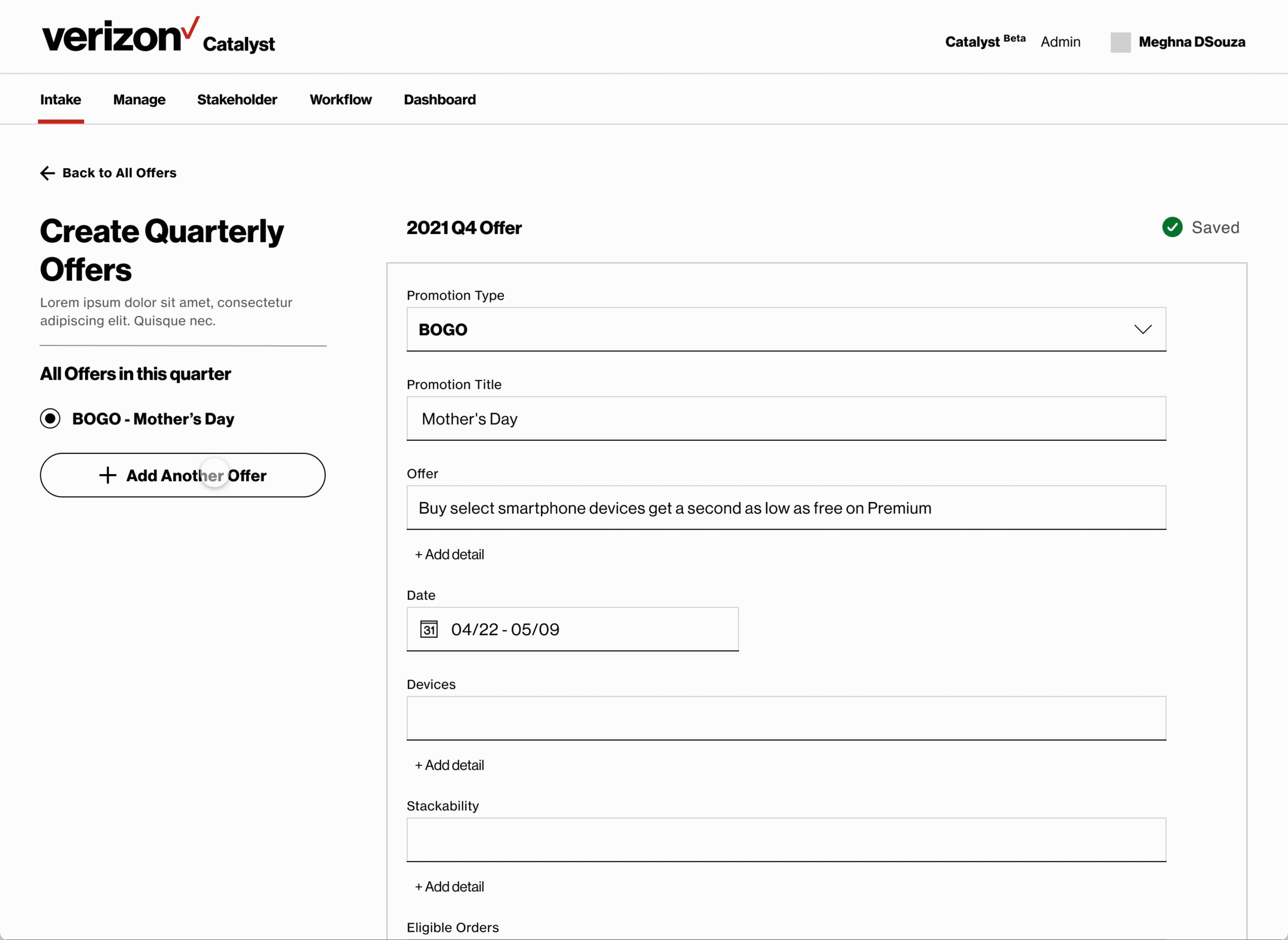Viewport: 1288px width, 940px height.
Task: Click the back arrow icon before All Offers
Action: [47, 173]
